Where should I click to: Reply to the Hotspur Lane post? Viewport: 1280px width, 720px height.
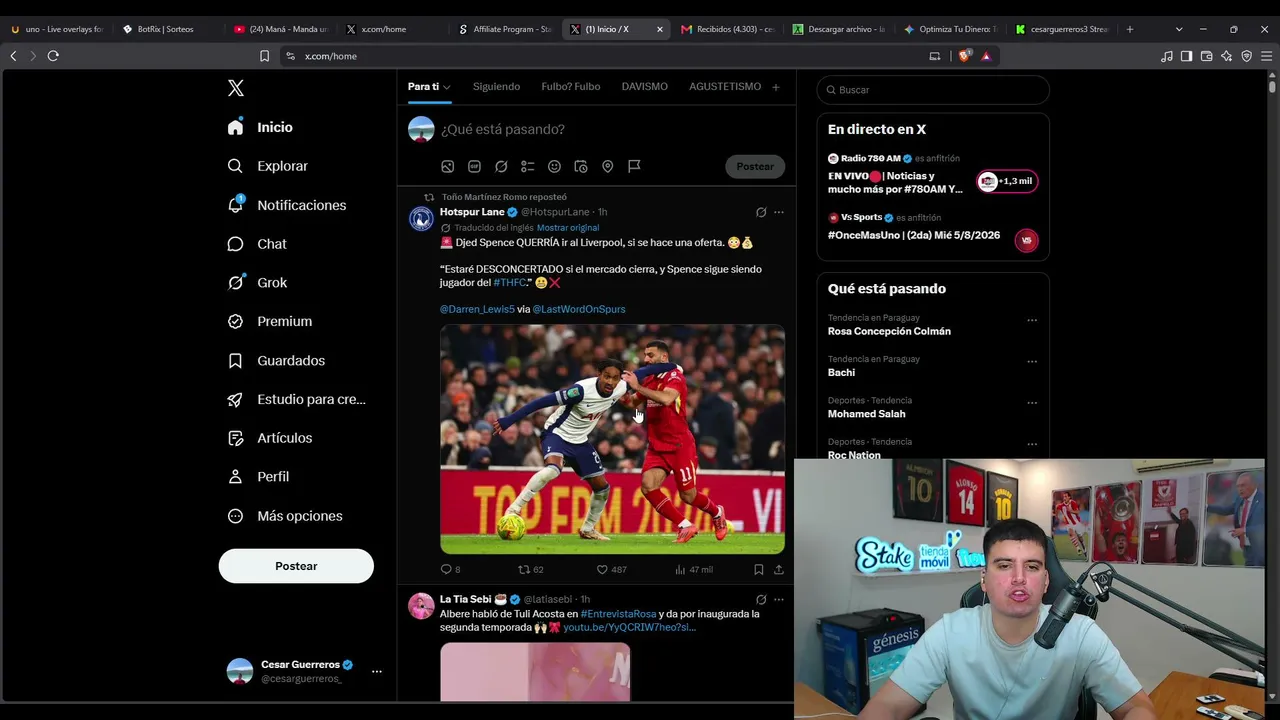tap(450, 569)
